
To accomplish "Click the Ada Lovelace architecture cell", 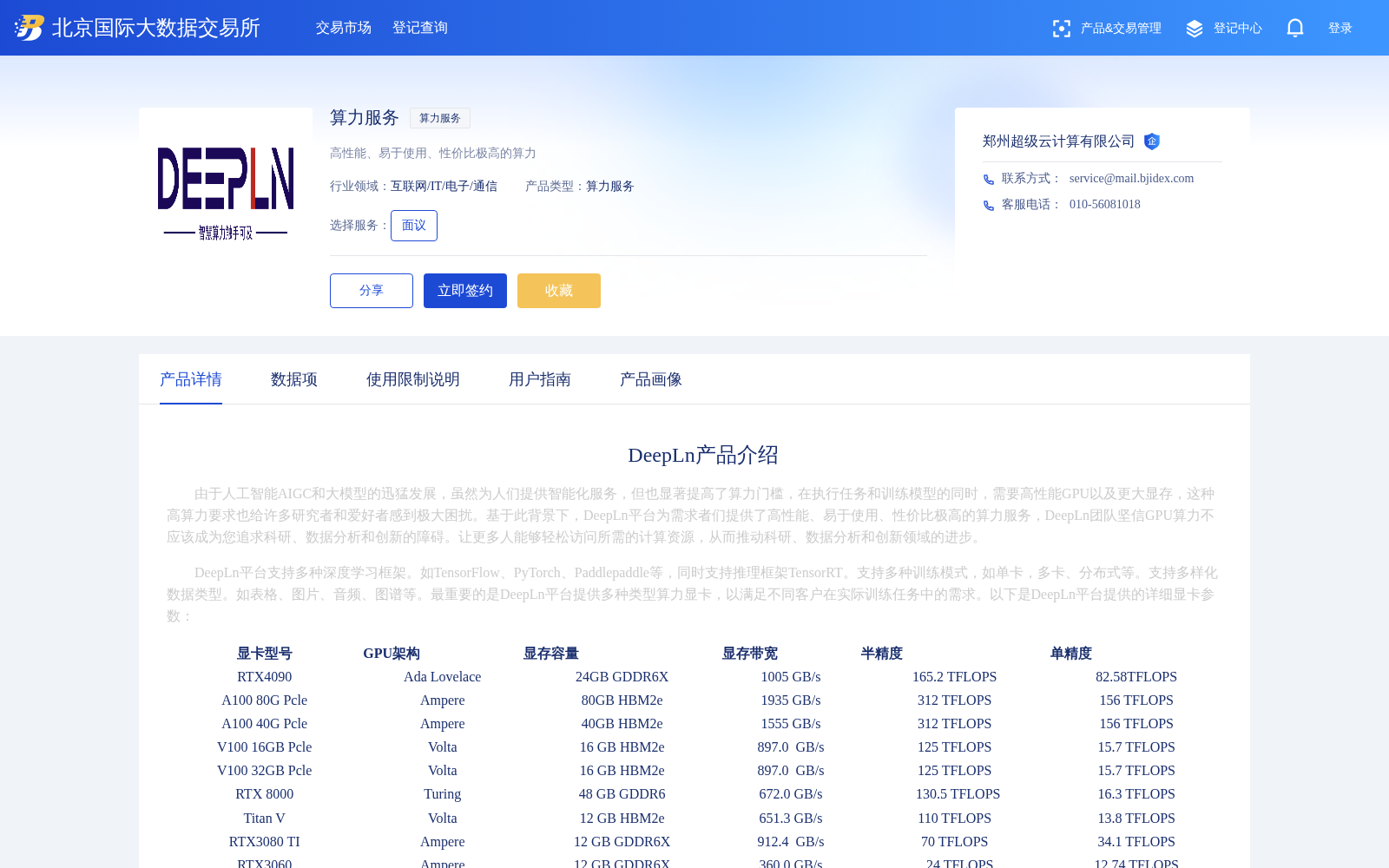I will pyautogui.click(x=443, y=677).
